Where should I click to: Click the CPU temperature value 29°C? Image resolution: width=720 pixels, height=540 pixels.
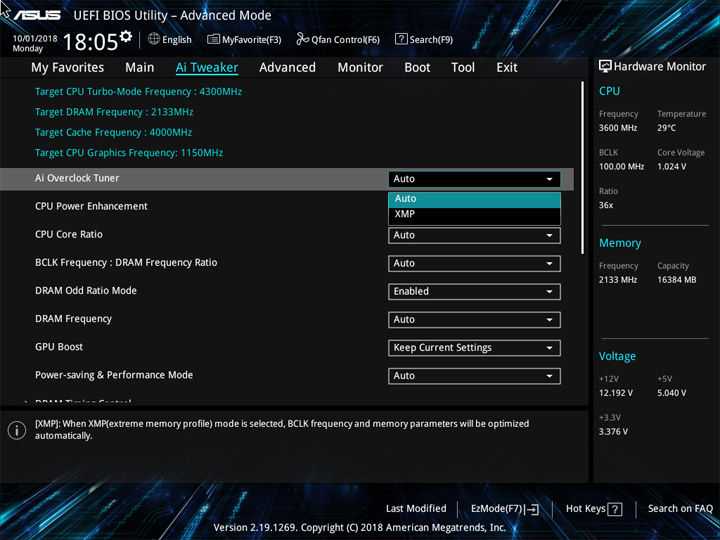pos(666,128)
